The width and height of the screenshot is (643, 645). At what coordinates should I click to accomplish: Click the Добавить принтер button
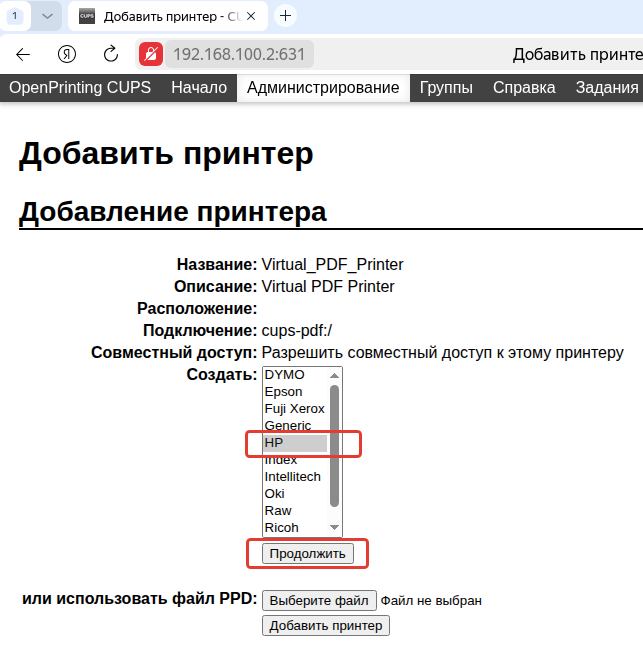point(325,626)
